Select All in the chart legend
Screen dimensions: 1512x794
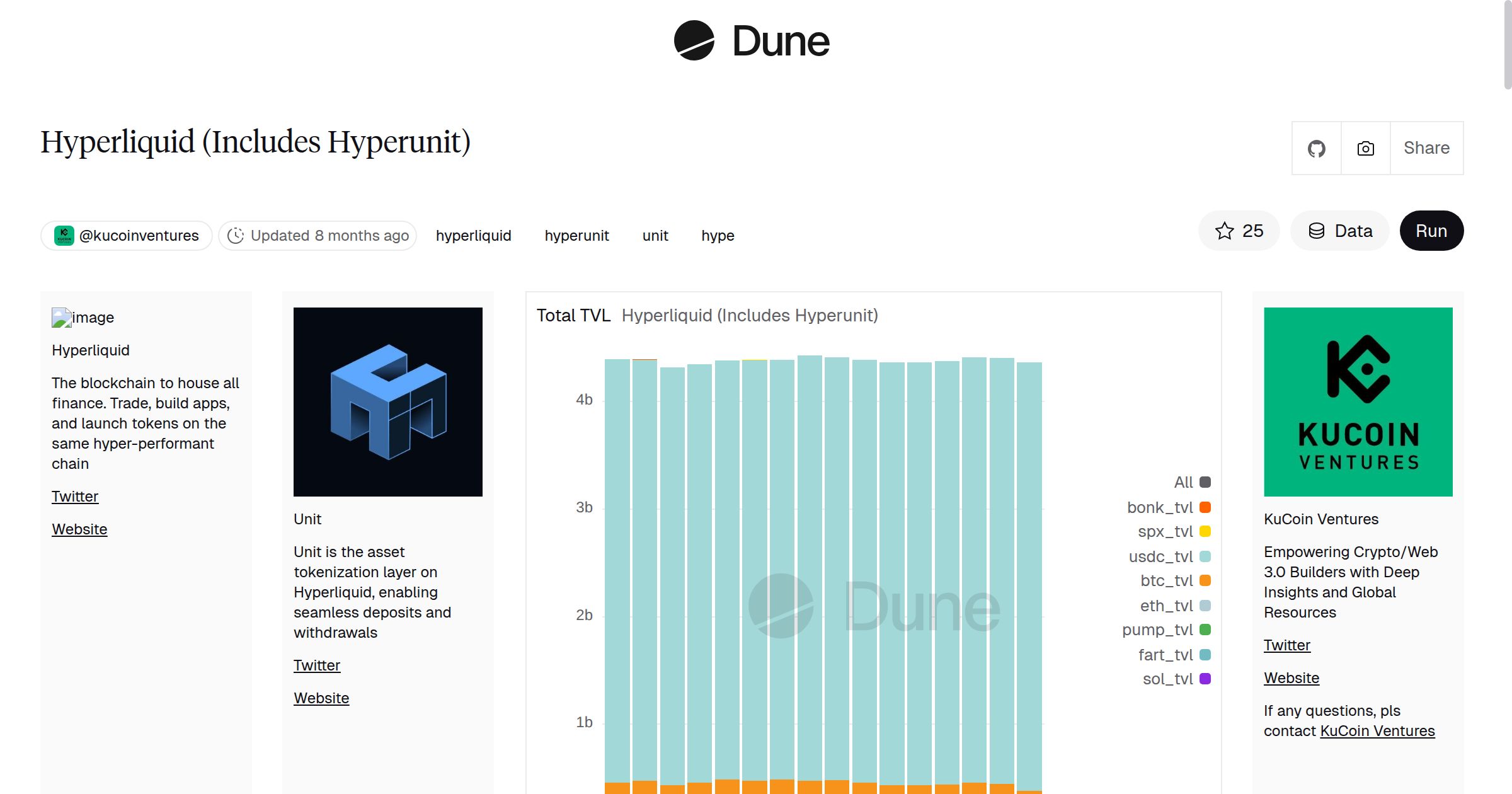(1183, 482)
